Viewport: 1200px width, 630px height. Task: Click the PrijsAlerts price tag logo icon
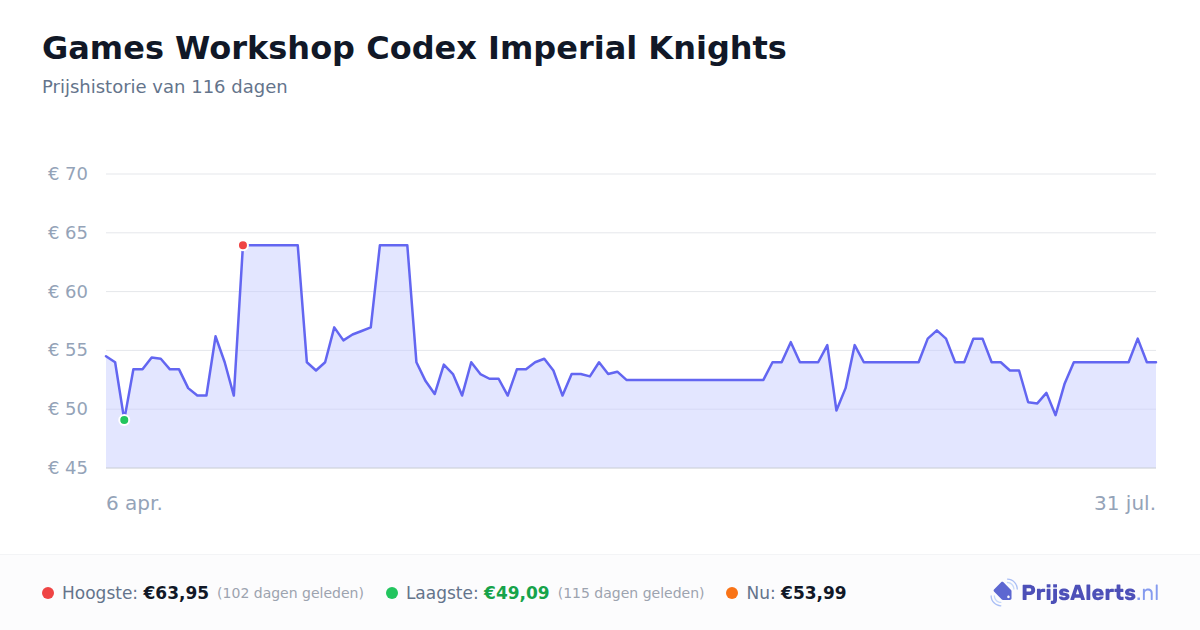pyautogui.click(x=1003, y=593)
